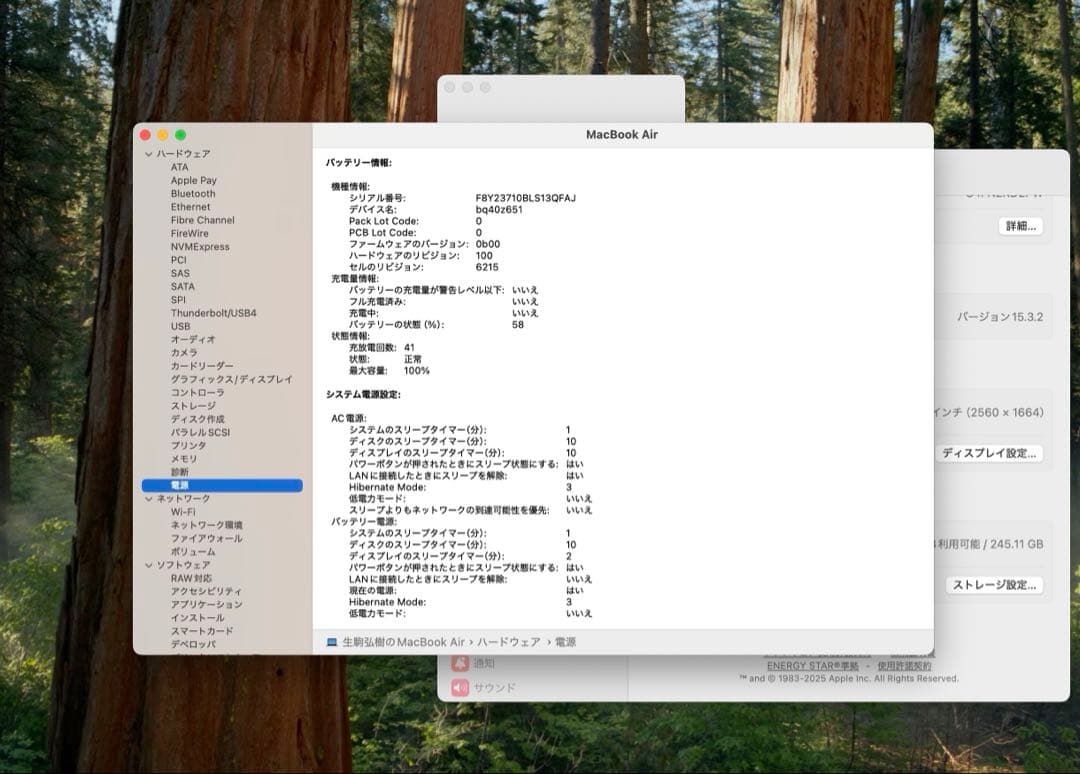
Task: Open the Wi-Fi network entry
Action: (183, 512)
